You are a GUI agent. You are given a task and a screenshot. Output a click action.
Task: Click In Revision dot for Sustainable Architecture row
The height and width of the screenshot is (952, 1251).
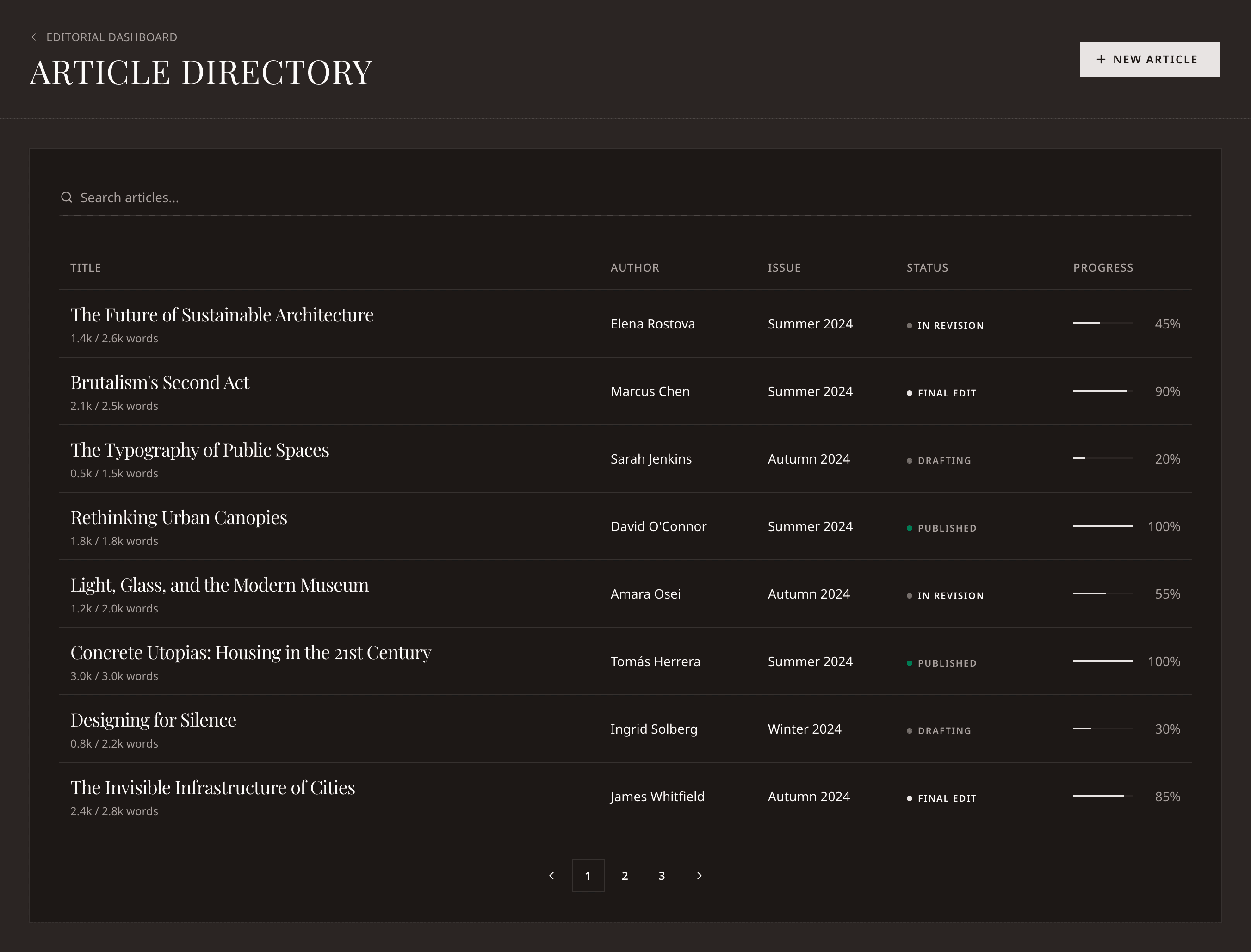(910, 326)
